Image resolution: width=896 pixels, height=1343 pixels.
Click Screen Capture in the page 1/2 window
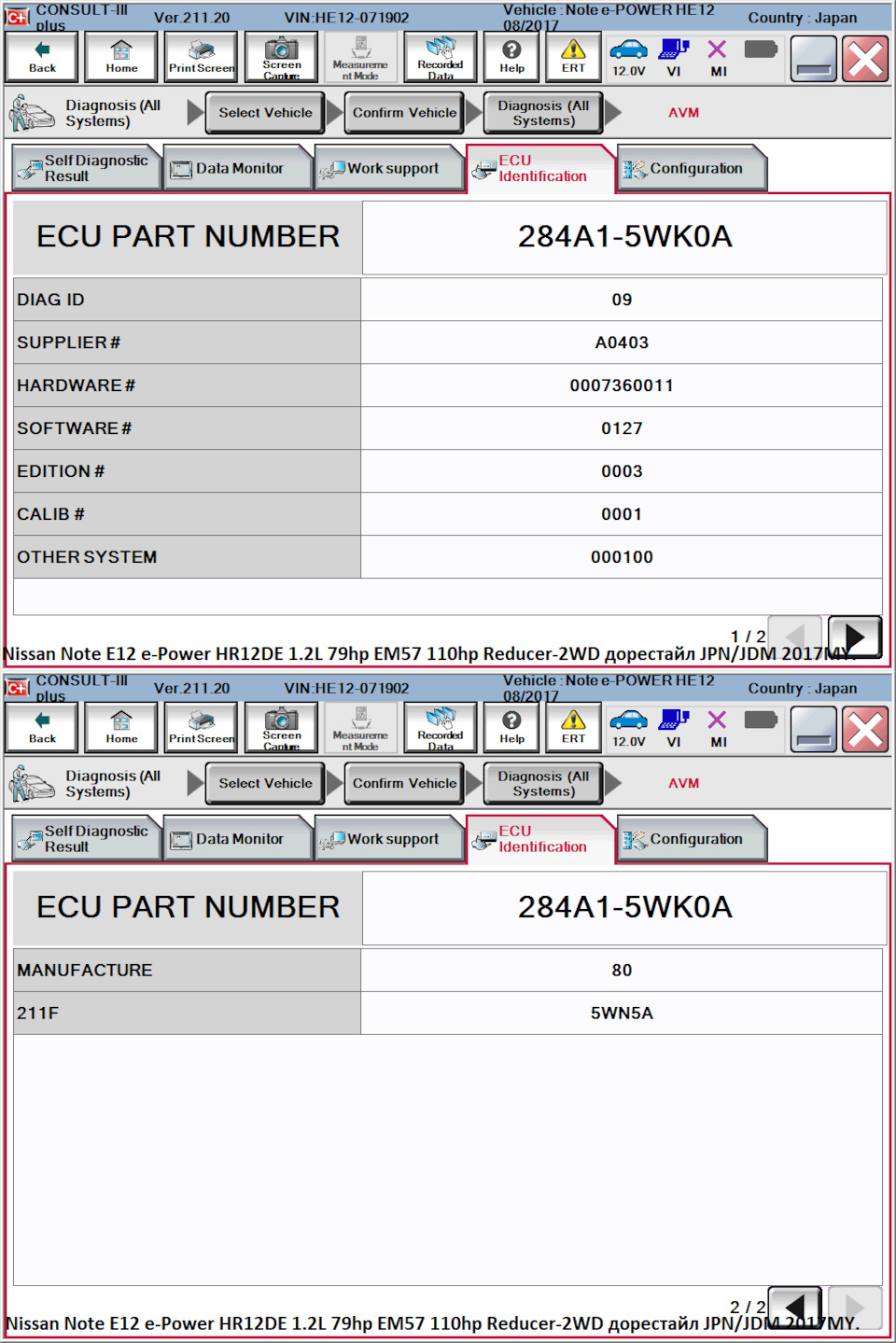[281, 57]
